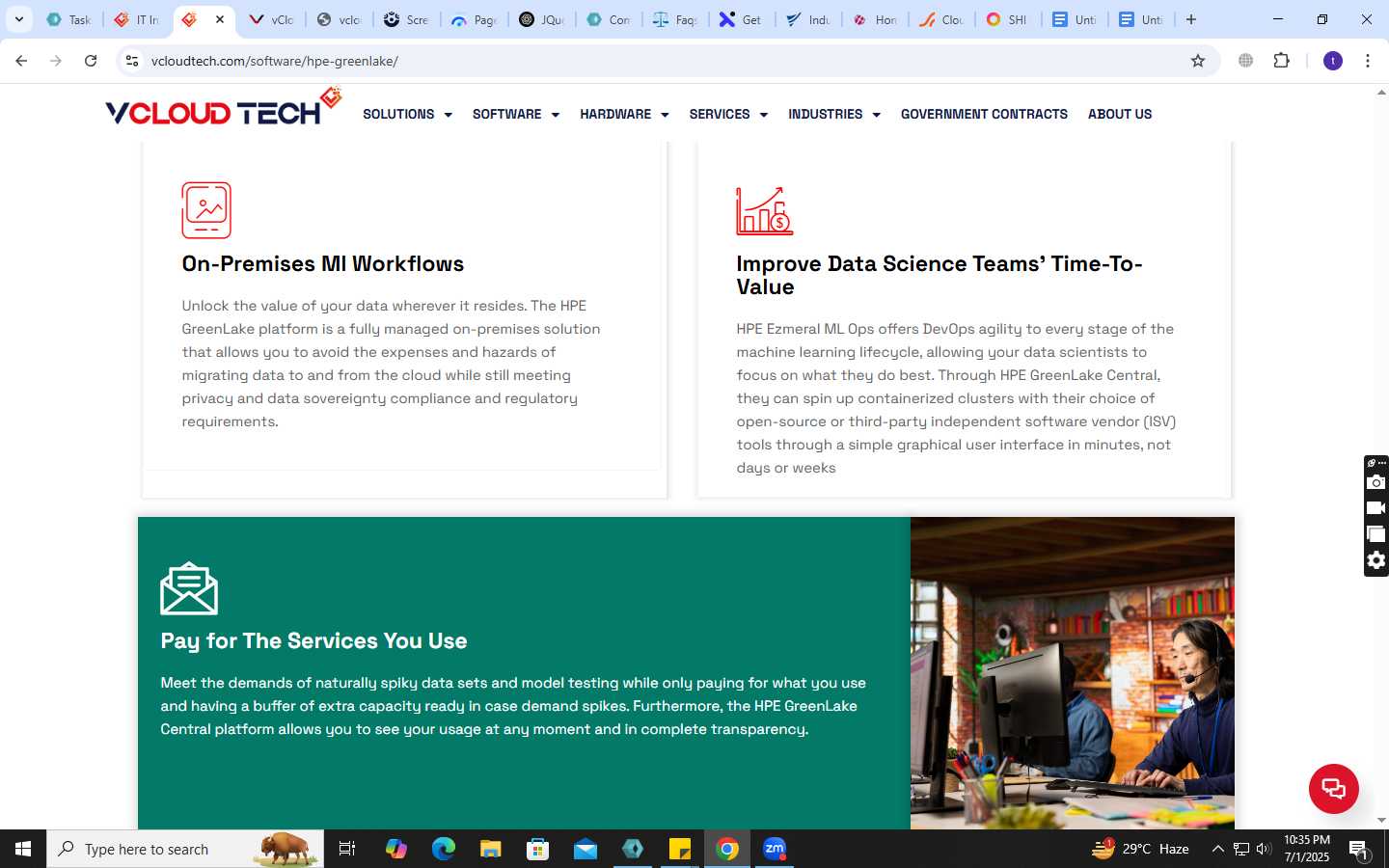Open the ABOUT US page
Image resolution: width=1389 pixels, height=868 pixels.
tap(1120, 114)
